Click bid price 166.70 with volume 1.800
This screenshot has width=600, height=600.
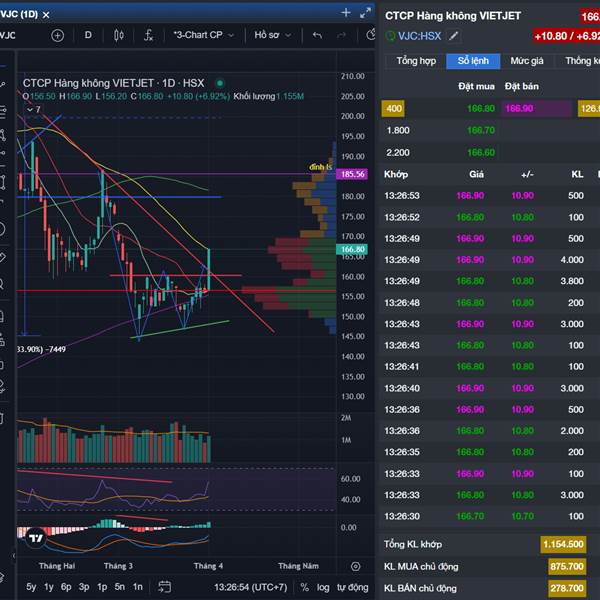(x=481, y=130)
